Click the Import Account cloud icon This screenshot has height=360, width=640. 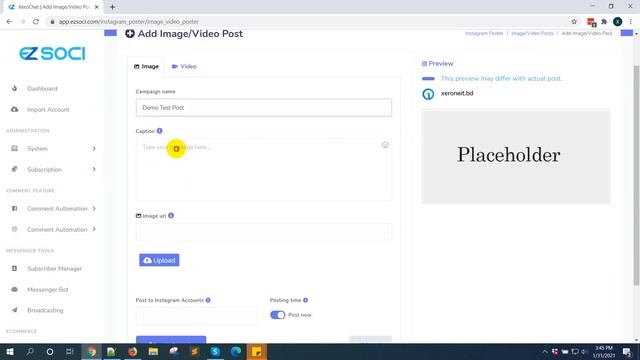tap(15, 109)
